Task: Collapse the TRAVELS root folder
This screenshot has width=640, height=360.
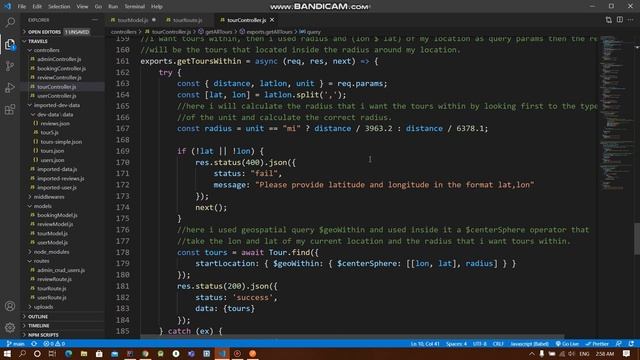Action: tap(38, 41)
